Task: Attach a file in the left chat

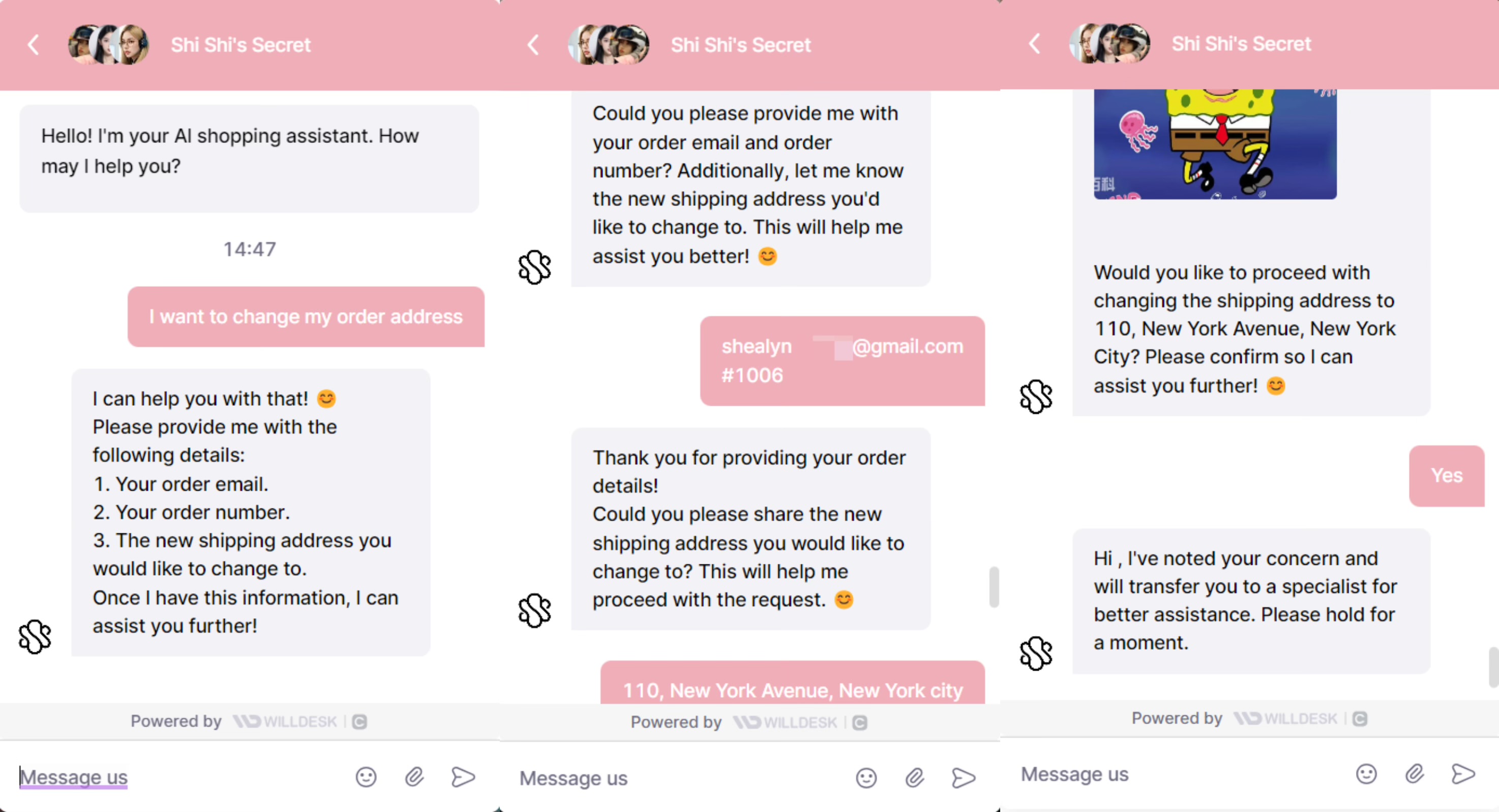Action: (x=414, y=777)
